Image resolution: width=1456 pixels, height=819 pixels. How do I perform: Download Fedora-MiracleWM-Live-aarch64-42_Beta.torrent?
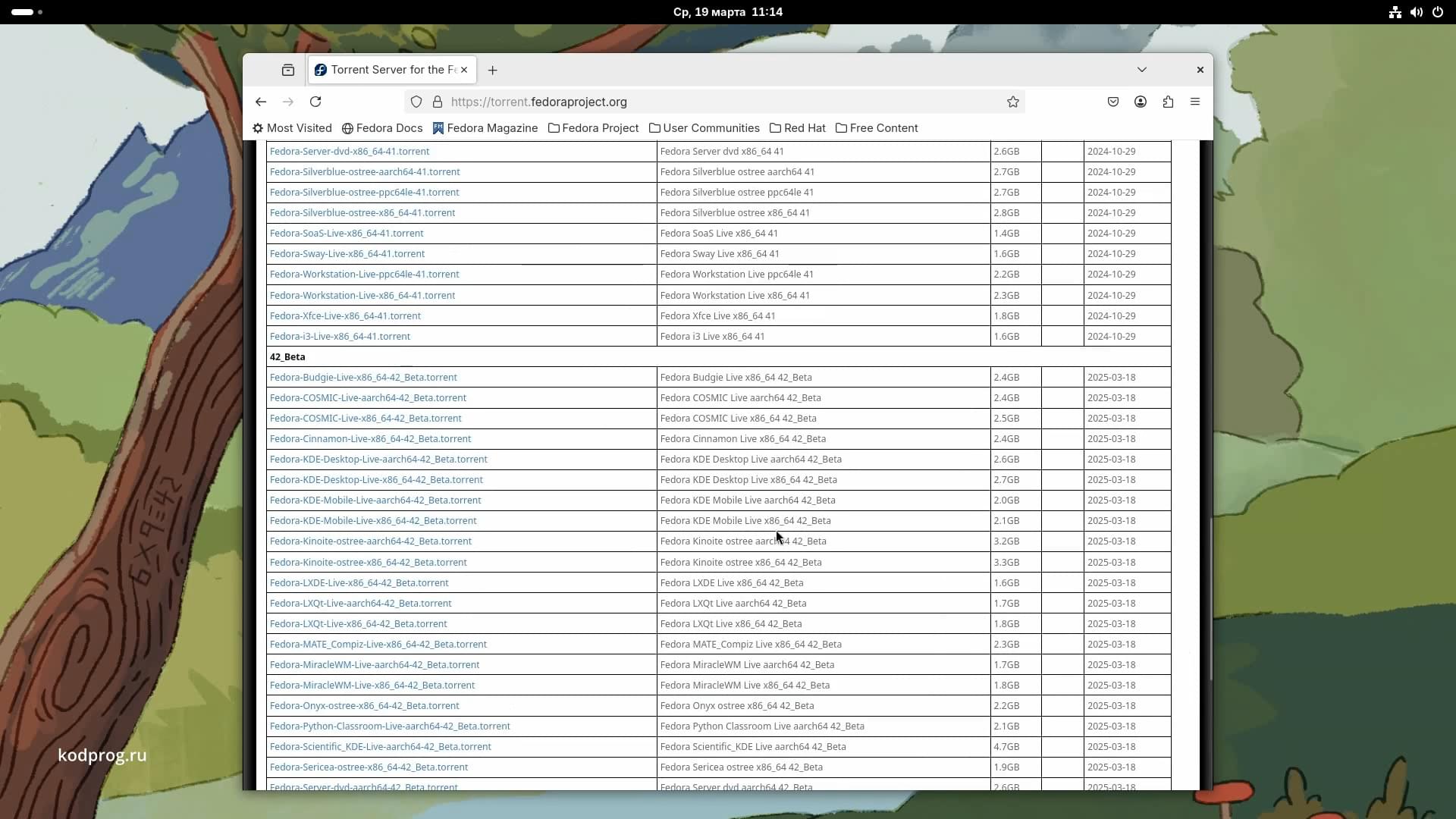pos(375,665)
